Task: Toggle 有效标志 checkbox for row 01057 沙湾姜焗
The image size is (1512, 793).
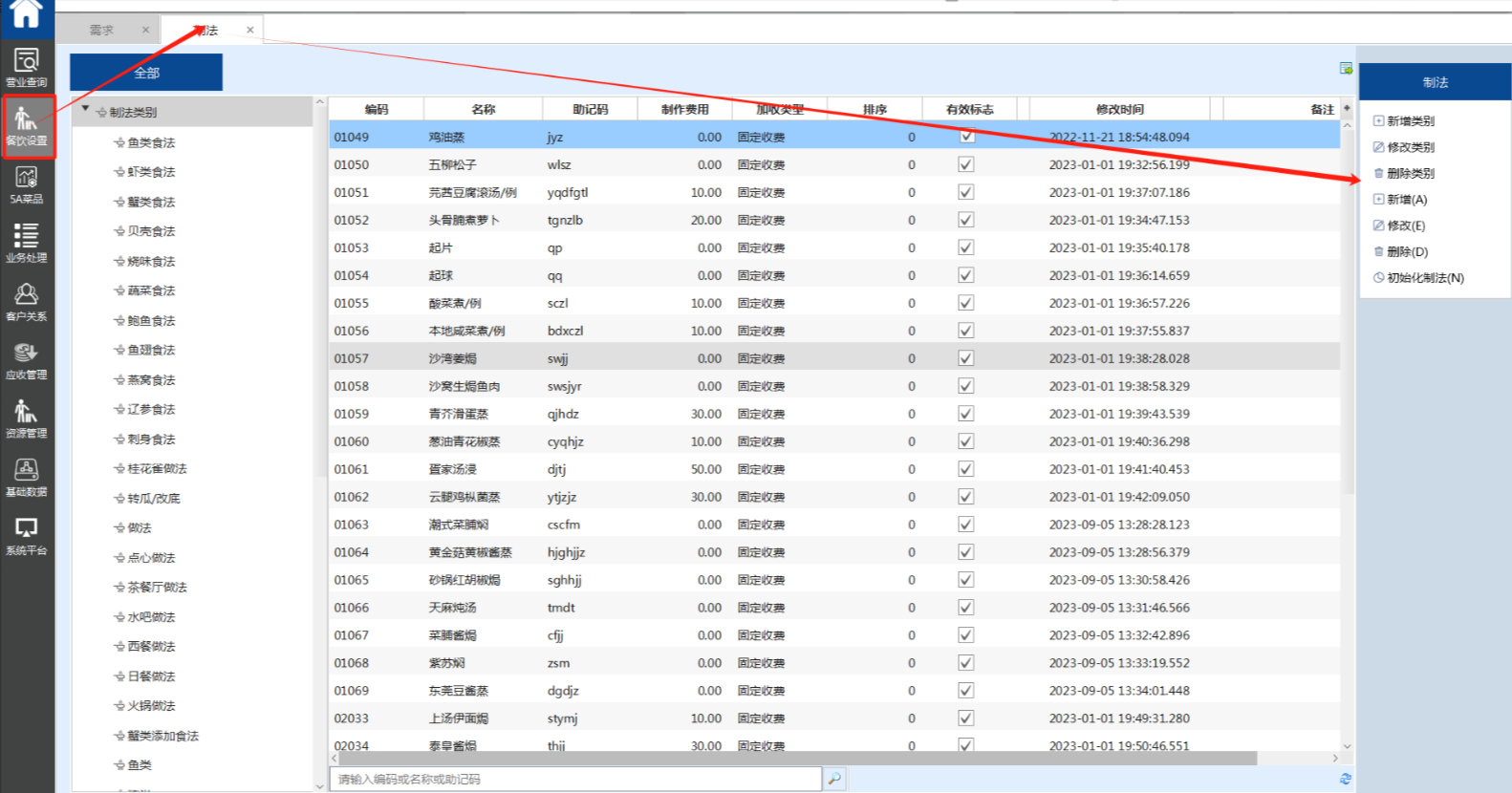Action: pyautogui.click(x=966, y=358)
